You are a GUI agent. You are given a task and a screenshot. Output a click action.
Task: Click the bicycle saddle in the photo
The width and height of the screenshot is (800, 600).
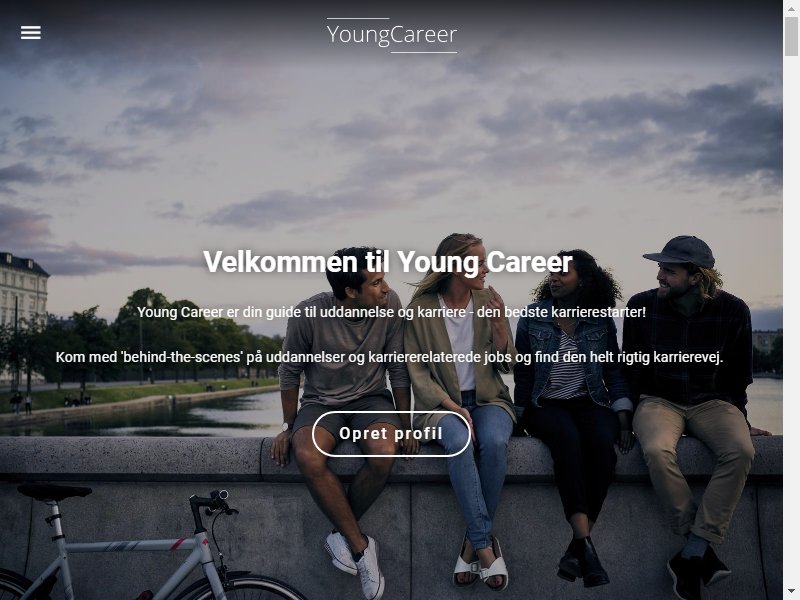point(55,491)
